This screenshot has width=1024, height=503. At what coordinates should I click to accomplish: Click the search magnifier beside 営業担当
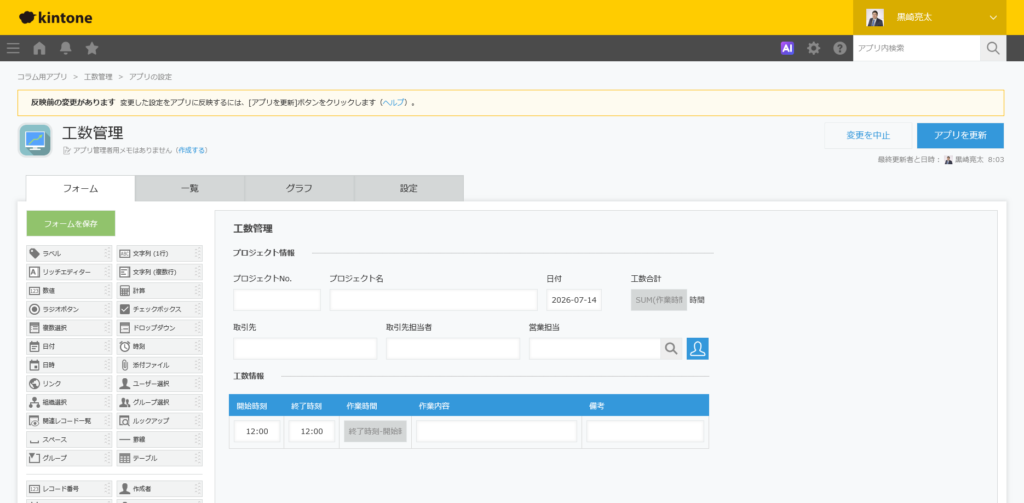[x=671, y=349]
